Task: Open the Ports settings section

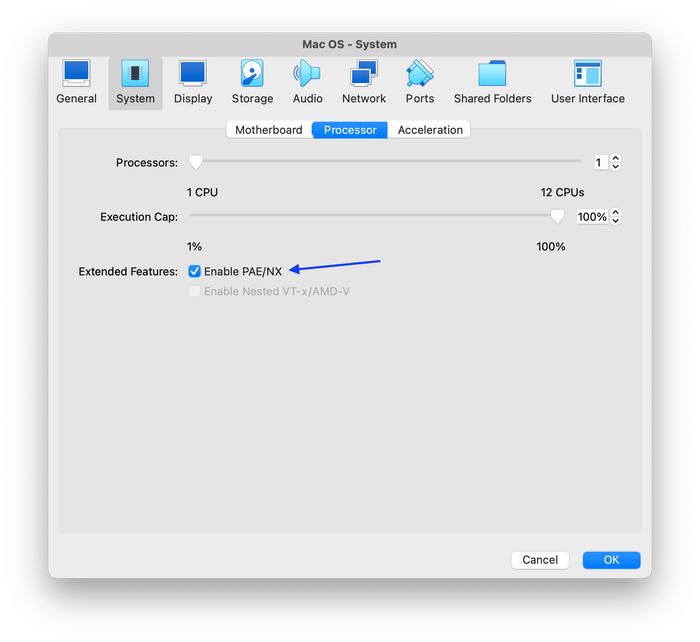Action: [420, 83]
